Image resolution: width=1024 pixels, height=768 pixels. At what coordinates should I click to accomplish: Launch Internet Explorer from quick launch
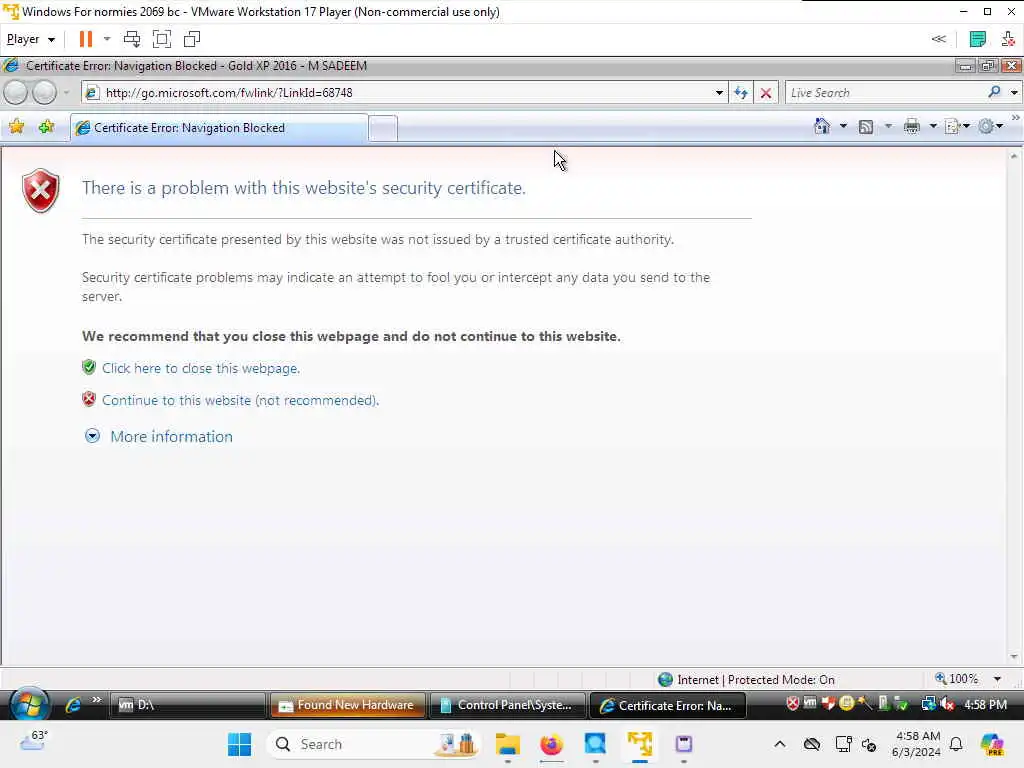[72, 705]
